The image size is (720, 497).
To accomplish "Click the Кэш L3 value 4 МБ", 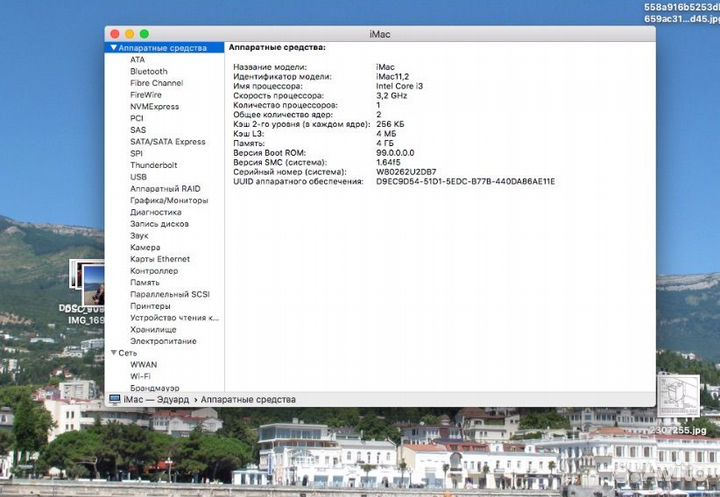I will [x=386, y=134].
